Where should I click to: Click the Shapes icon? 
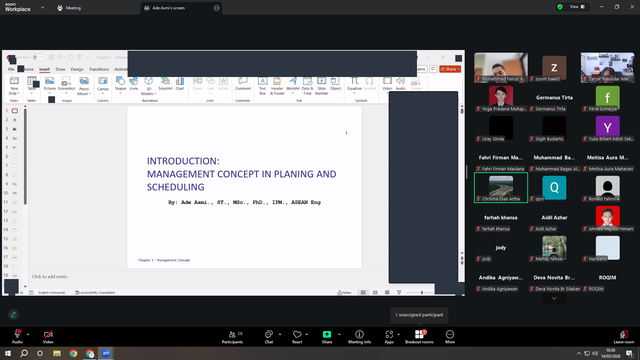[x=120, y=84]
